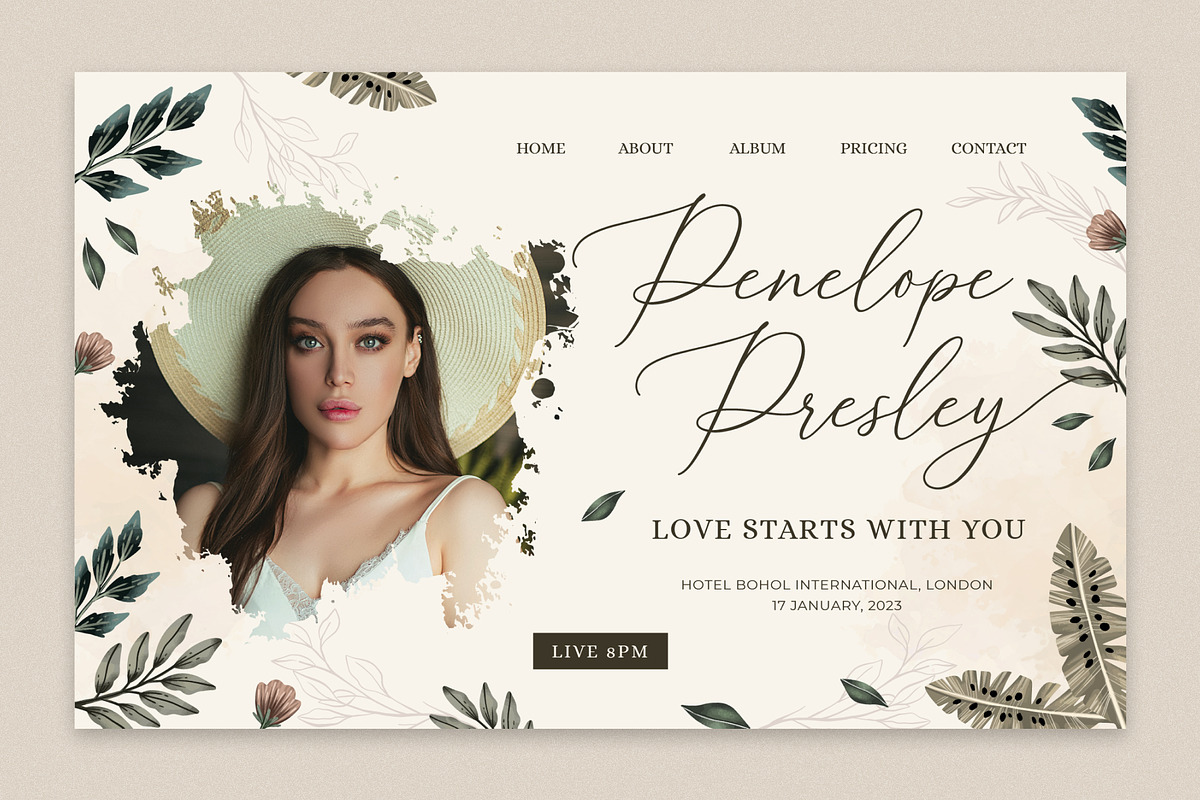The height and width of the screenshot is (800, 1200).
Task: Click the pink flower at bottom left
Action: 275,702
